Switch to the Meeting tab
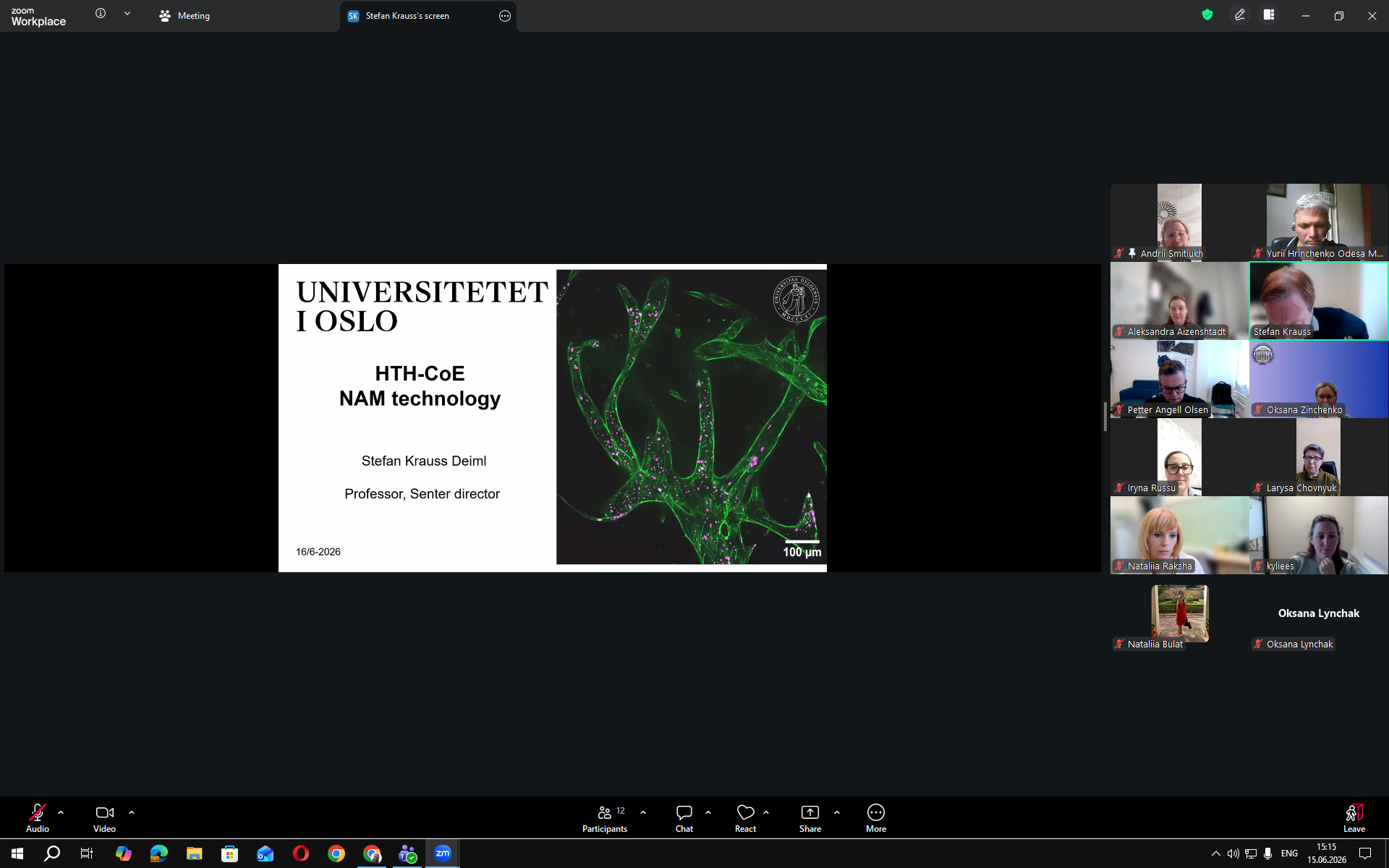 click(184, 16)
